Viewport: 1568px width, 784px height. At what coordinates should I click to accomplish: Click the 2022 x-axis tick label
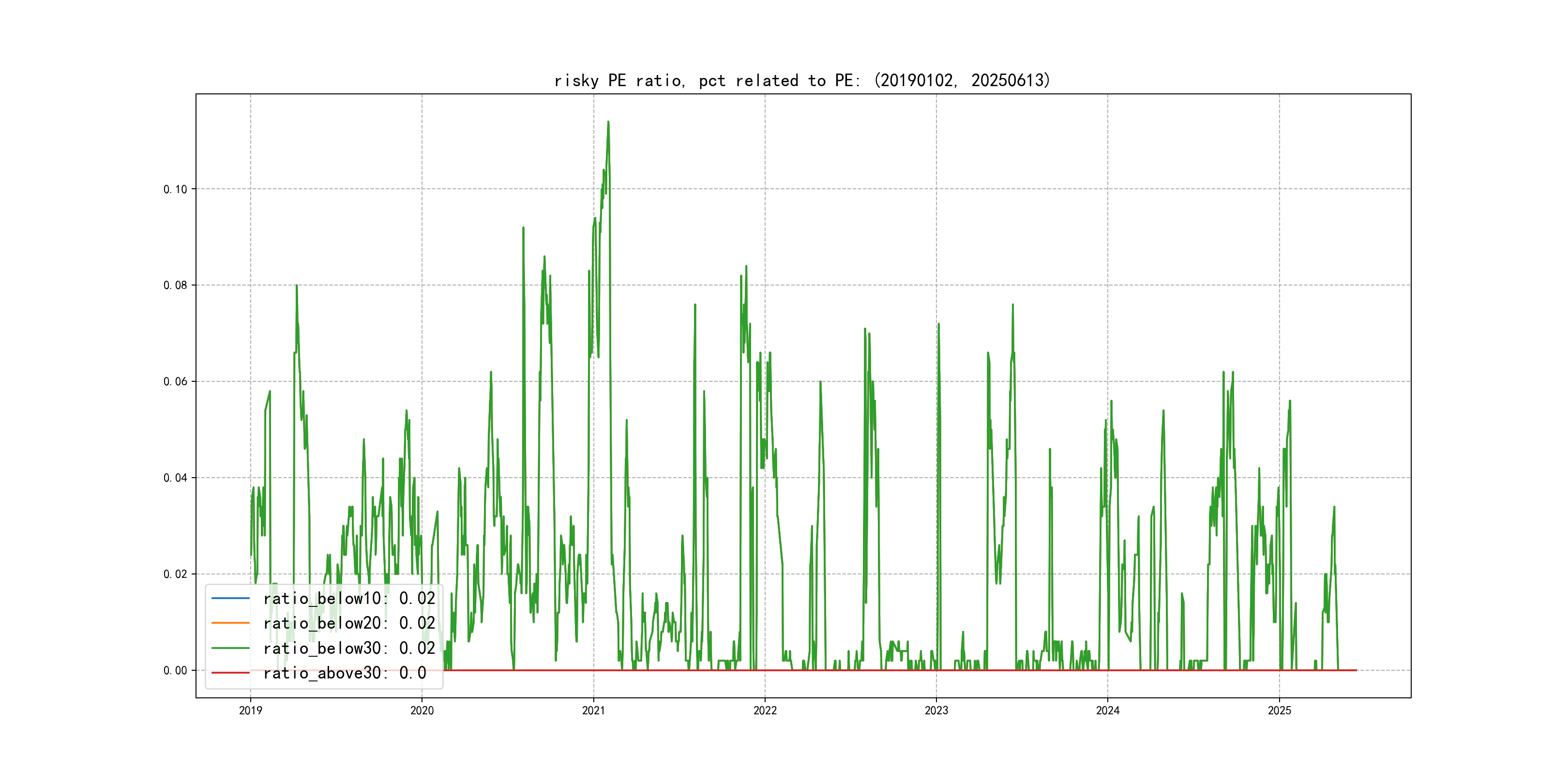(x=765, y=710)
